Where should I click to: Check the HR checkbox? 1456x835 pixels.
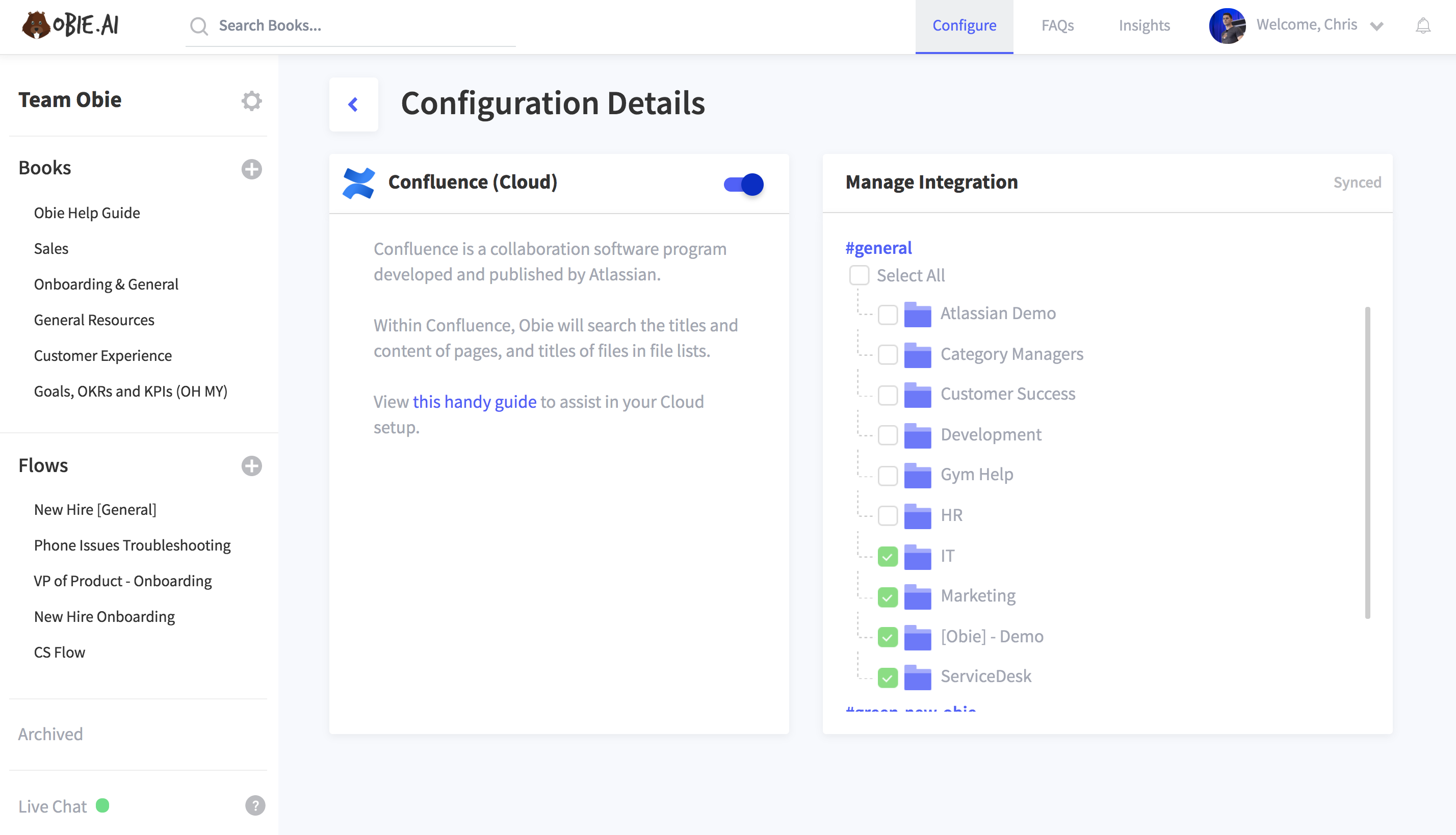[888, 515]
